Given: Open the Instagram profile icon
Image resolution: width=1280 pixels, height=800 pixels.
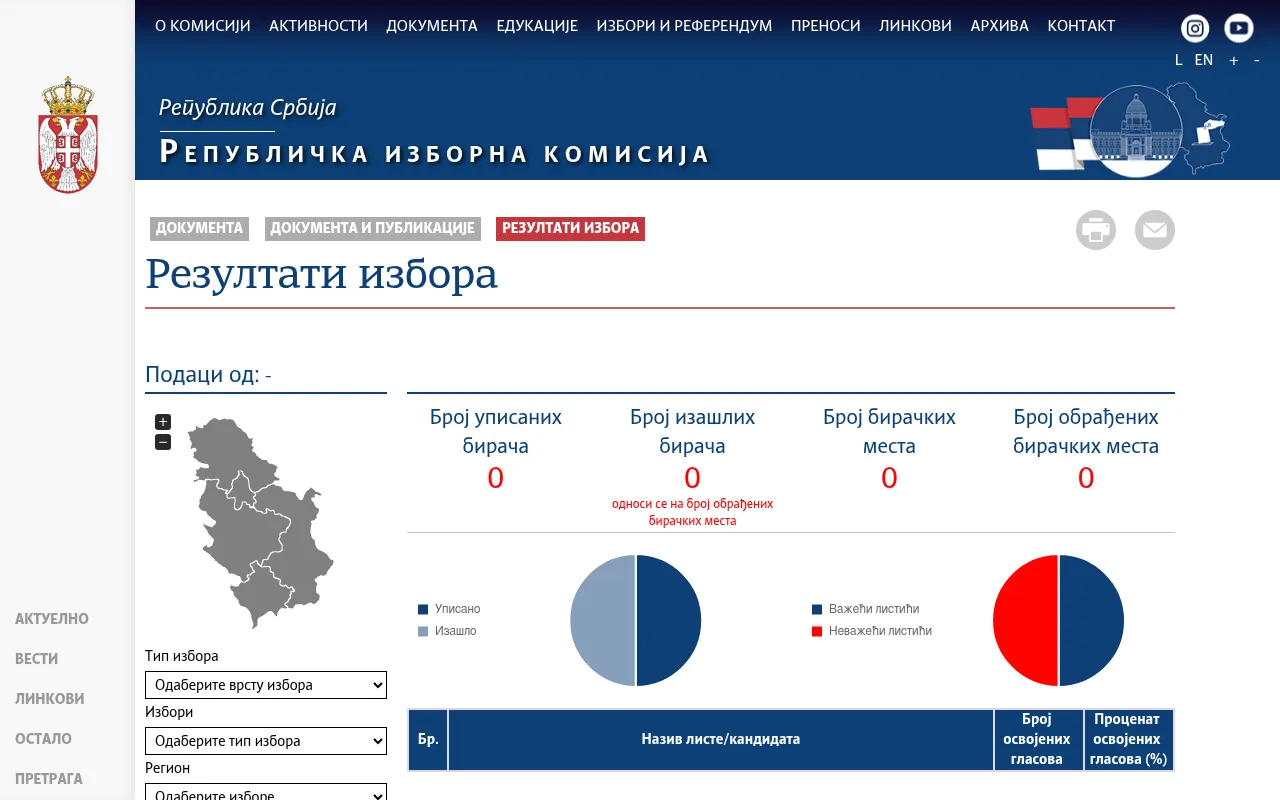Looking at the screenshot, I should [x=1195, y=28].
